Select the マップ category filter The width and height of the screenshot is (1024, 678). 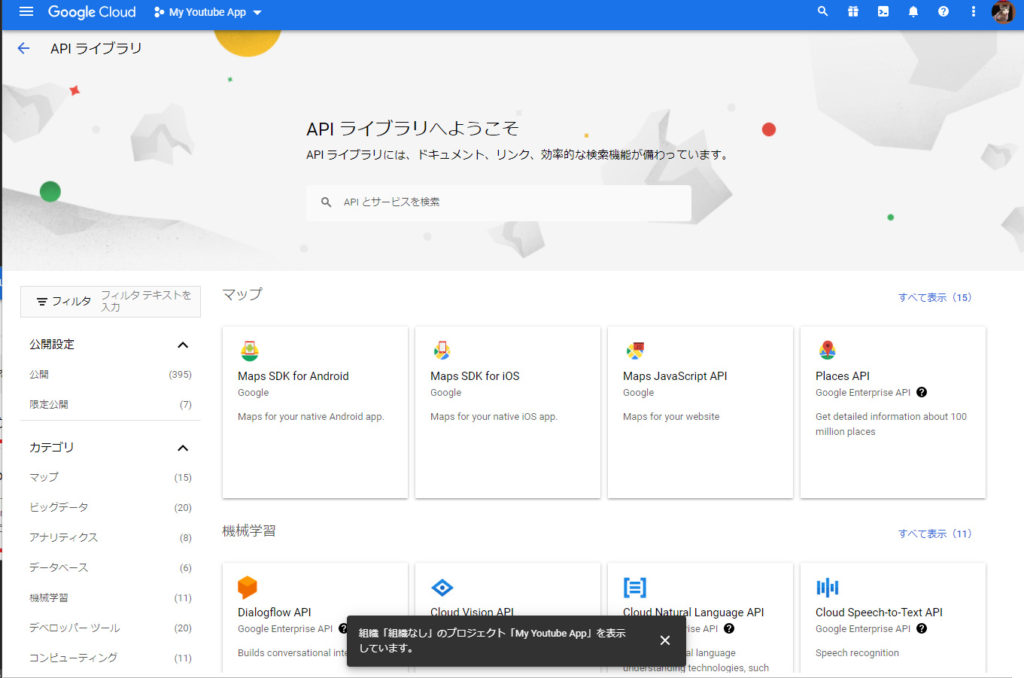[110, 477]
